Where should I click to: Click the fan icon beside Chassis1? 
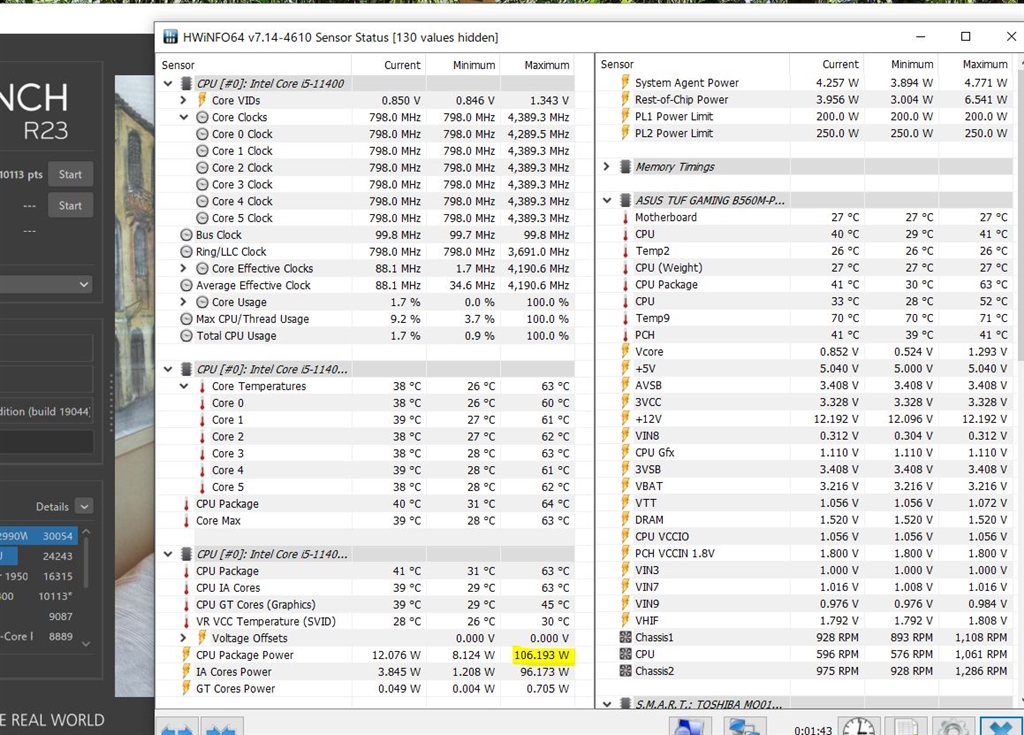625,637
